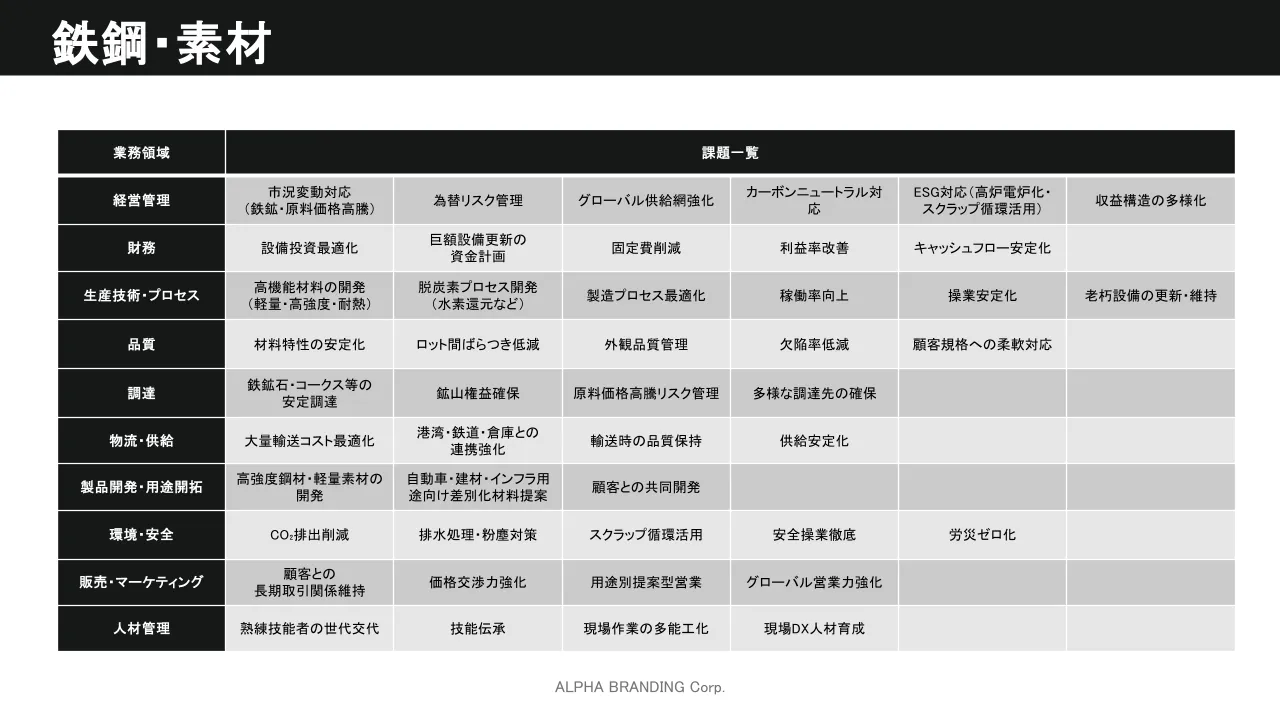Select the 現場DX人材育成 cell

click(814, 629)
